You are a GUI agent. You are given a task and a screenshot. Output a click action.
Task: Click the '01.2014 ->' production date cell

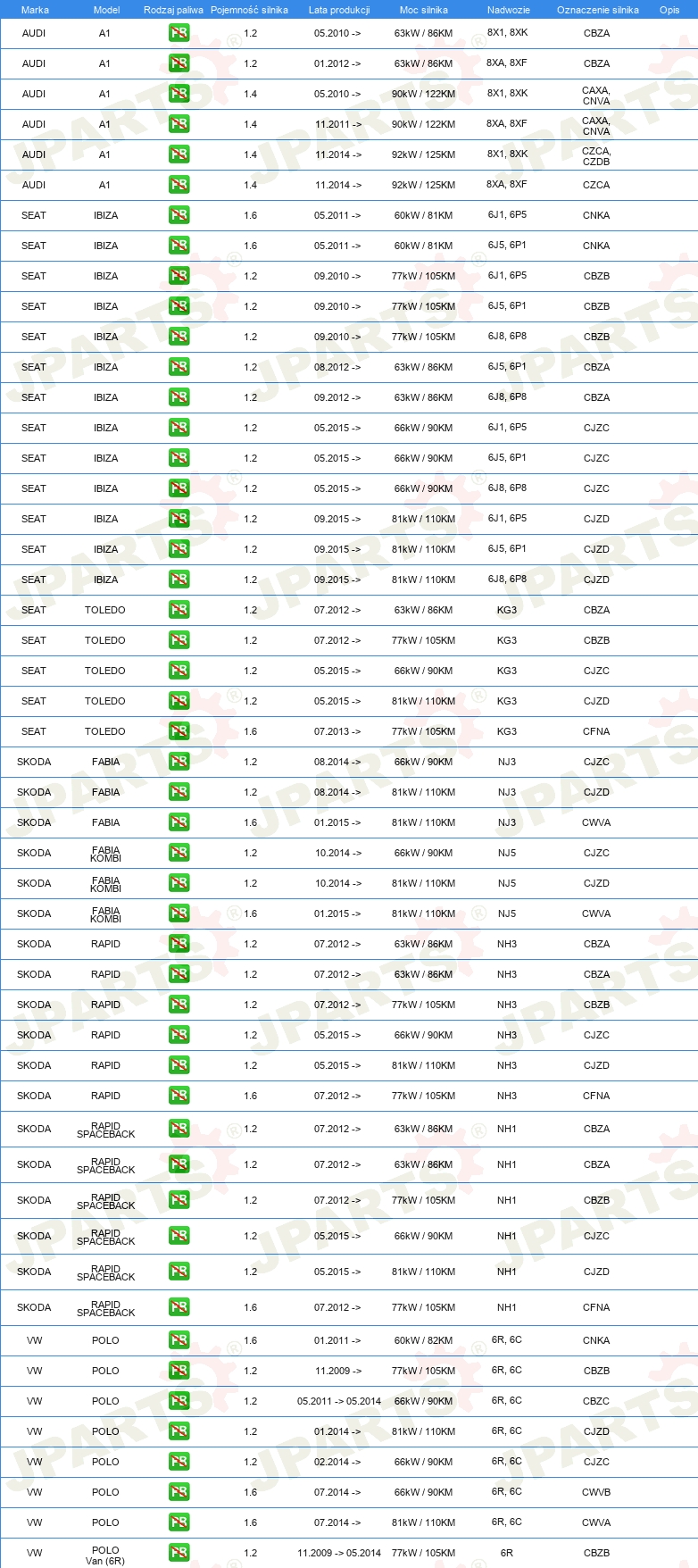[337, 1431]
